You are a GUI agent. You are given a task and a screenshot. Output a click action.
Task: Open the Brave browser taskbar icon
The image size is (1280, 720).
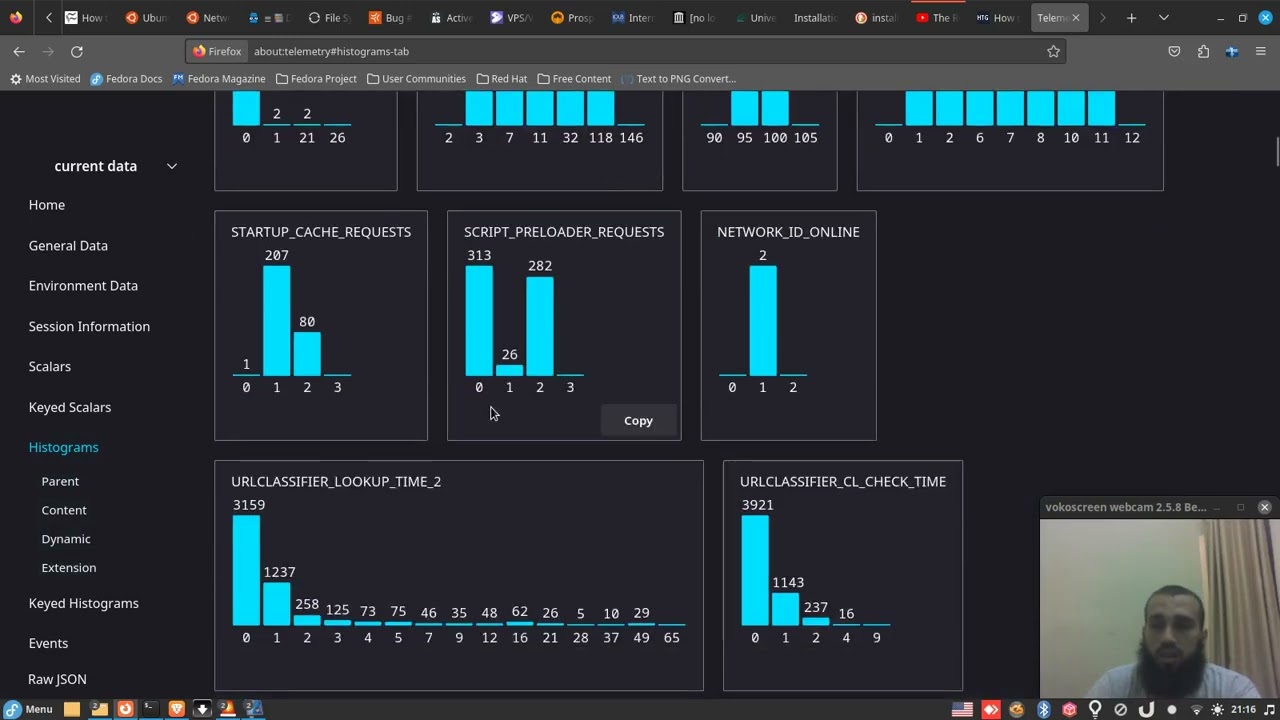pos(176,709)
